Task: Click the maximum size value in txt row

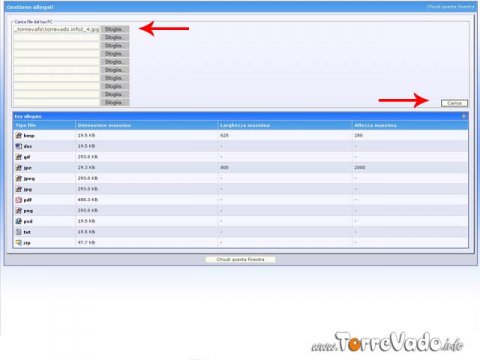Action: point(87,232)
